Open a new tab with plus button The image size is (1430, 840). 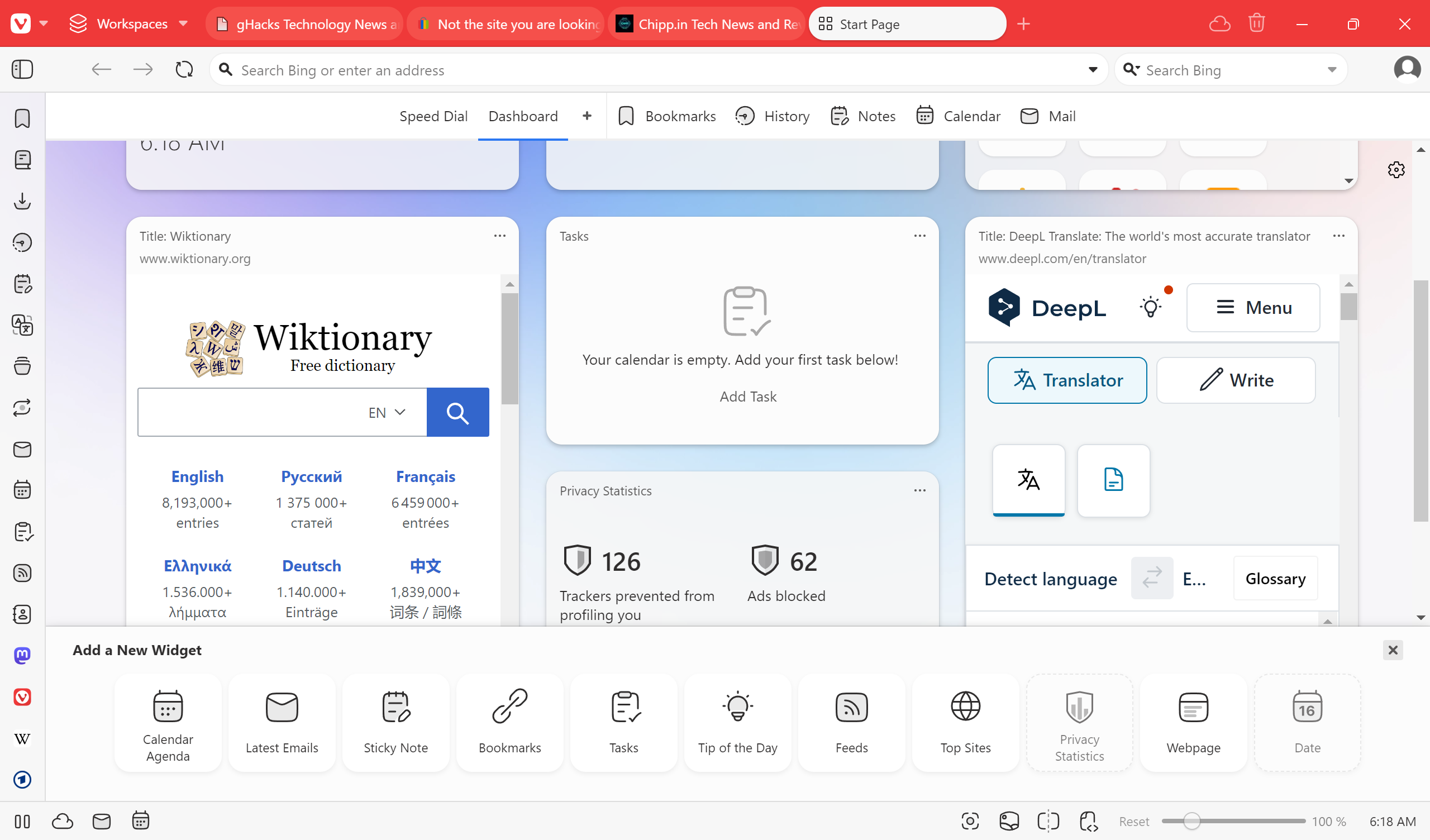pos(1023,24)
